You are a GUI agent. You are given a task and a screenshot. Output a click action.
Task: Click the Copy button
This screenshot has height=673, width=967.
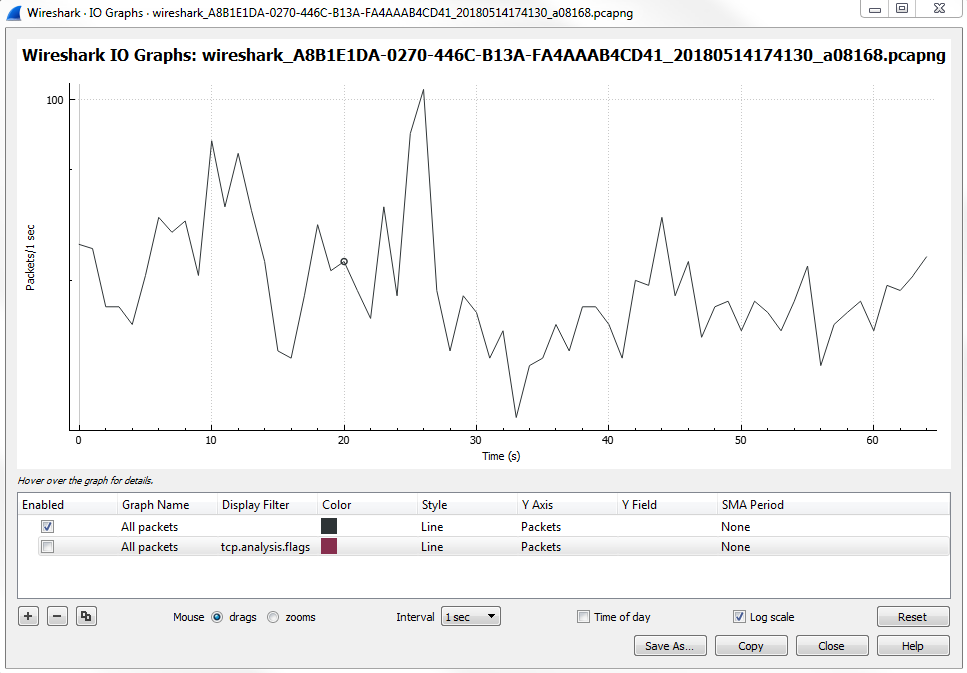click(x=751, y=646)
